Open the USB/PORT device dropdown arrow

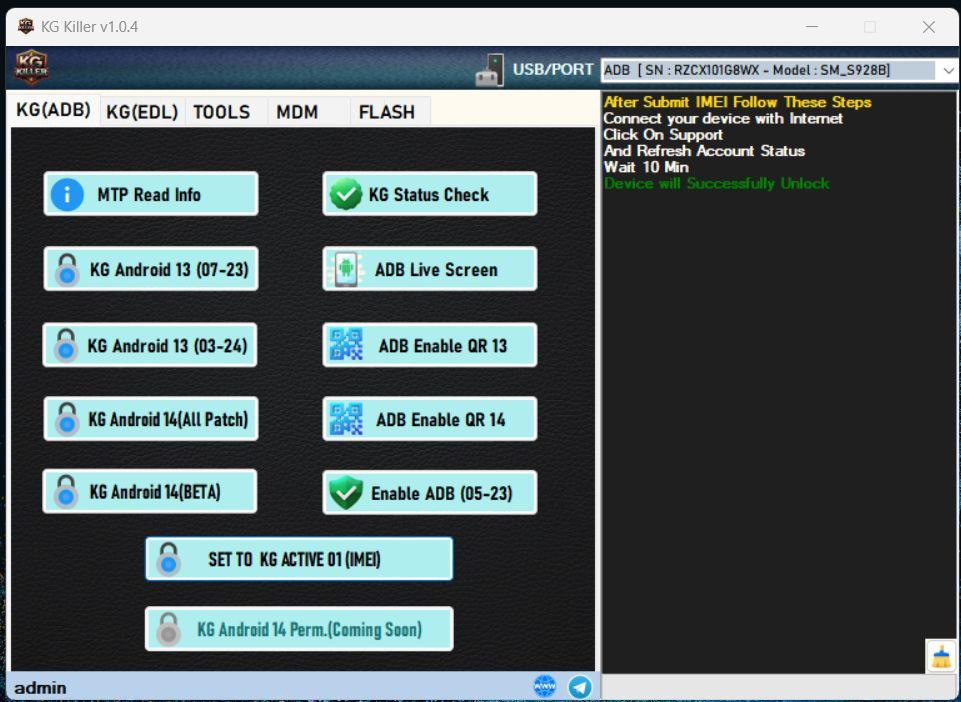(948, 71)
